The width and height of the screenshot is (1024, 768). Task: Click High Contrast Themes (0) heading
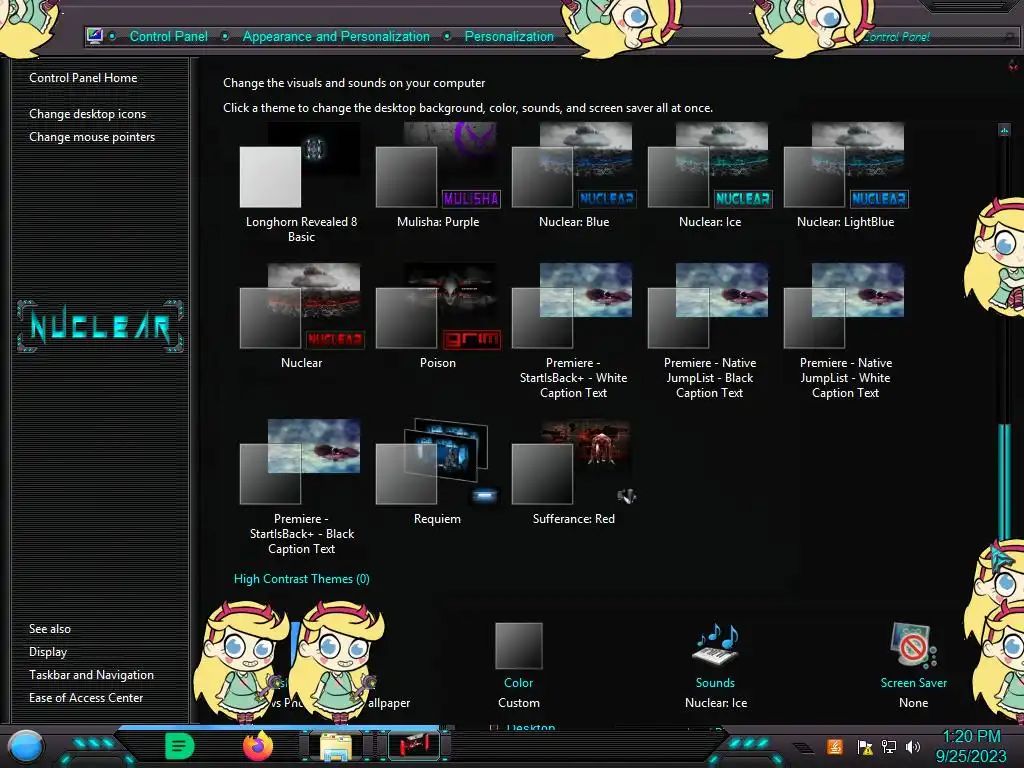tap(302, 579)
